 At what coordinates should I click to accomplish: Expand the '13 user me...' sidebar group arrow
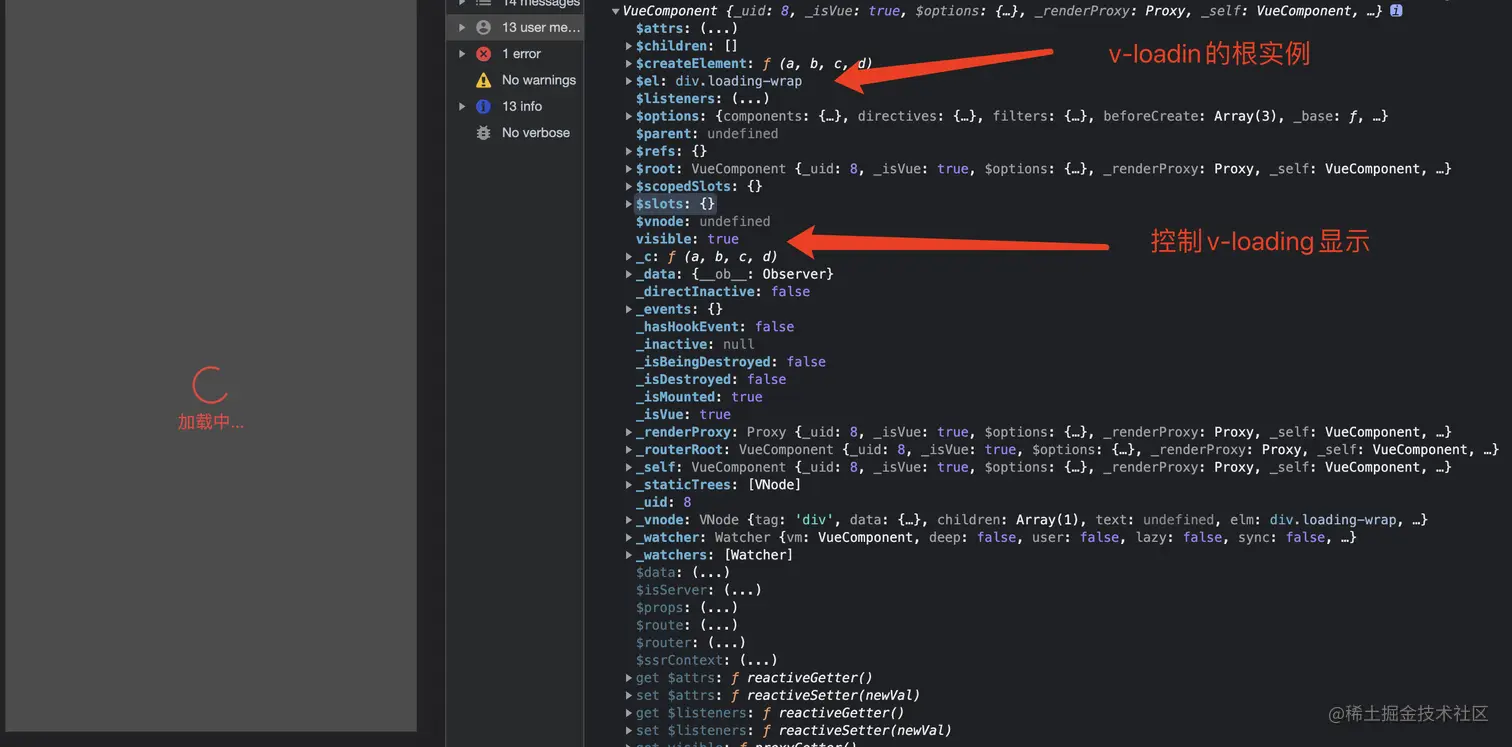462,28
